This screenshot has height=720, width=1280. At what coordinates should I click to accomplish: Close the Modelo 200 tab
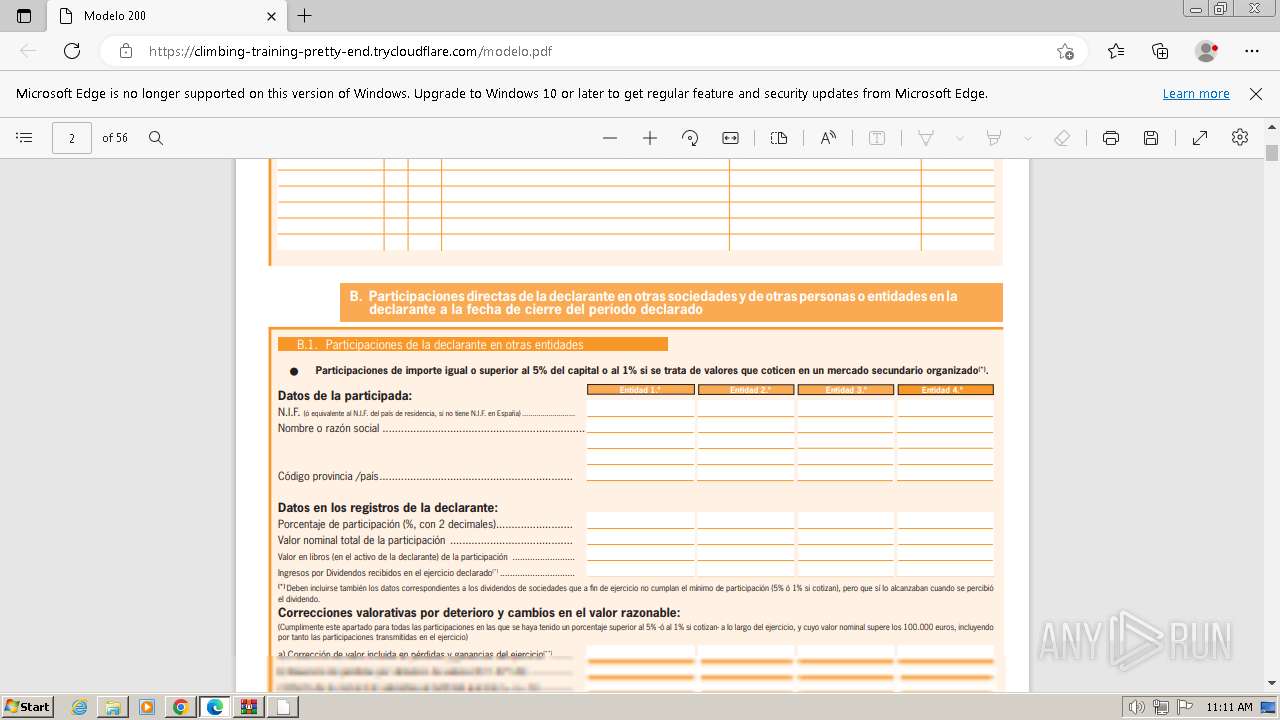point(271,16)
